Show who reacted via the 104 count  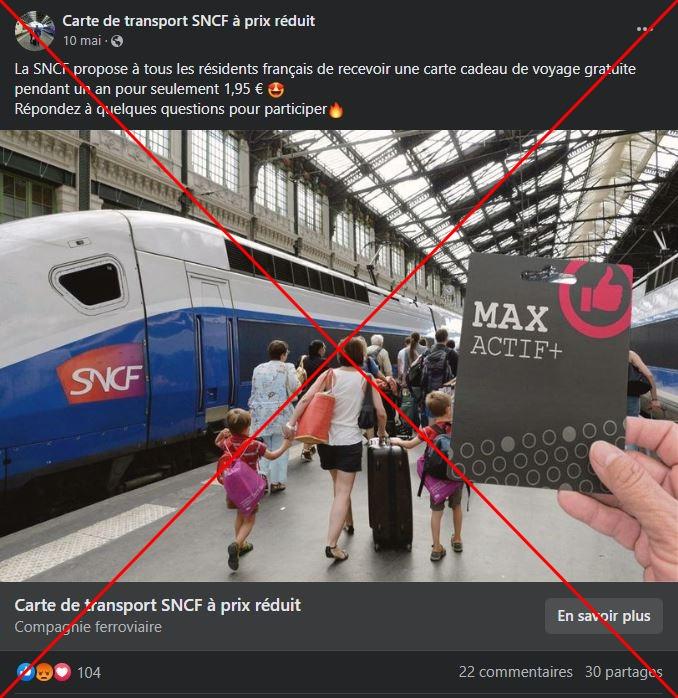pos(89,672)
